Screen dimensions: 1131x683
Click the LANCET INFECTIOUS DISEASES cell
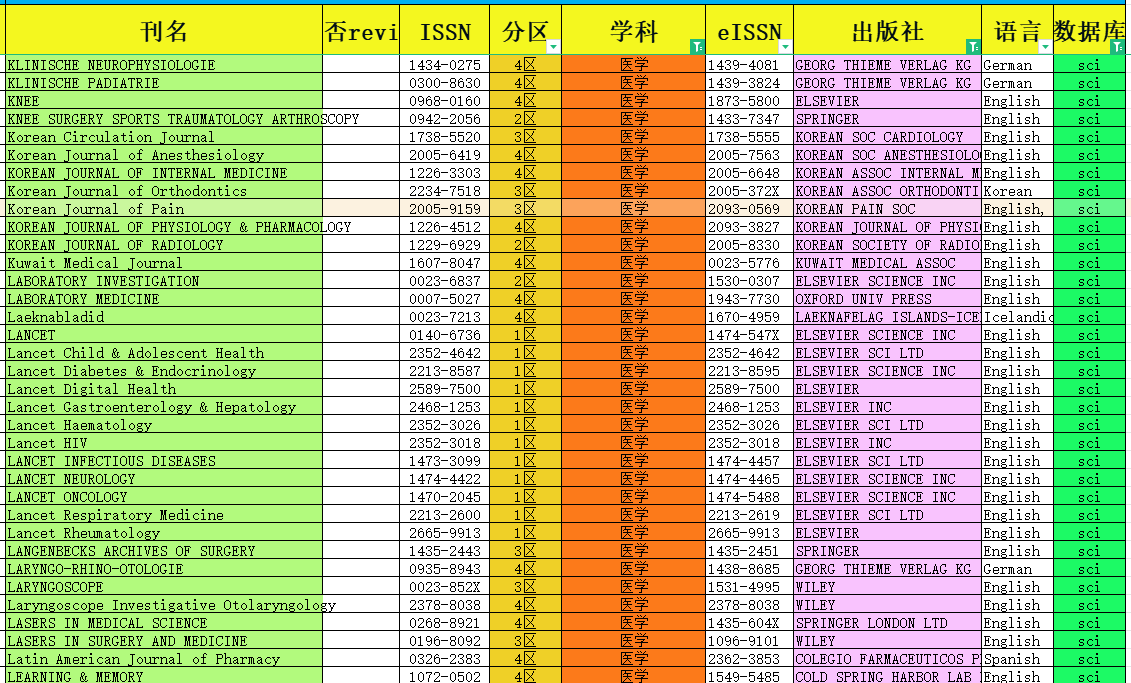[x=164, y=462]
